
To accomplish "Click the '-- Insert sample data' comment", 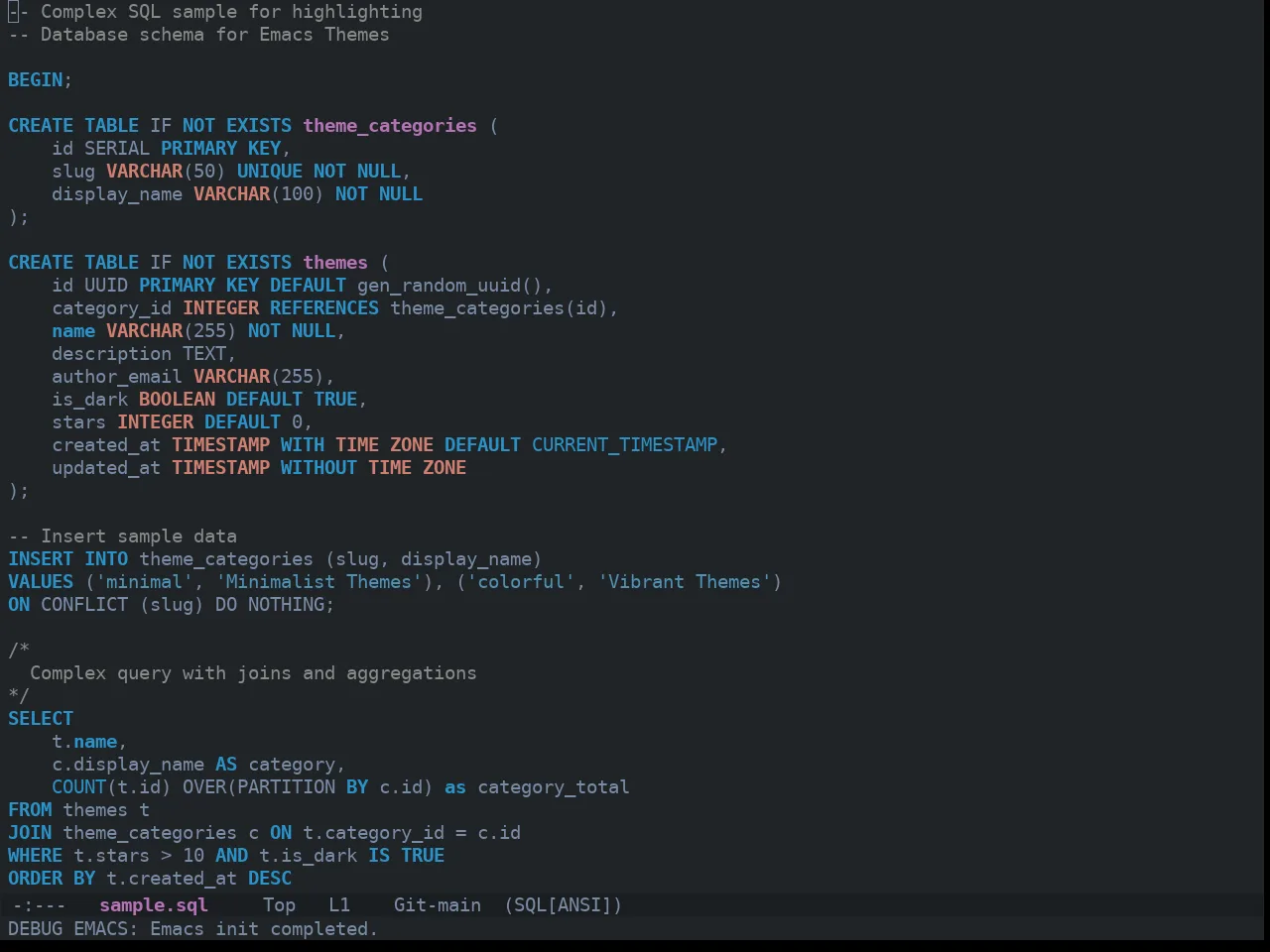I will coord(122,535).
